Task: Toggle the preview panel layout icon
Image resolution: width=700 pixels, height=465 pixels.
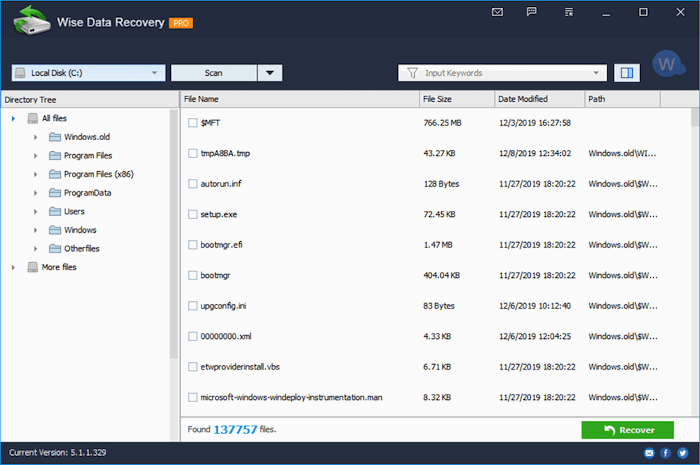Action: tap(627, 73)
